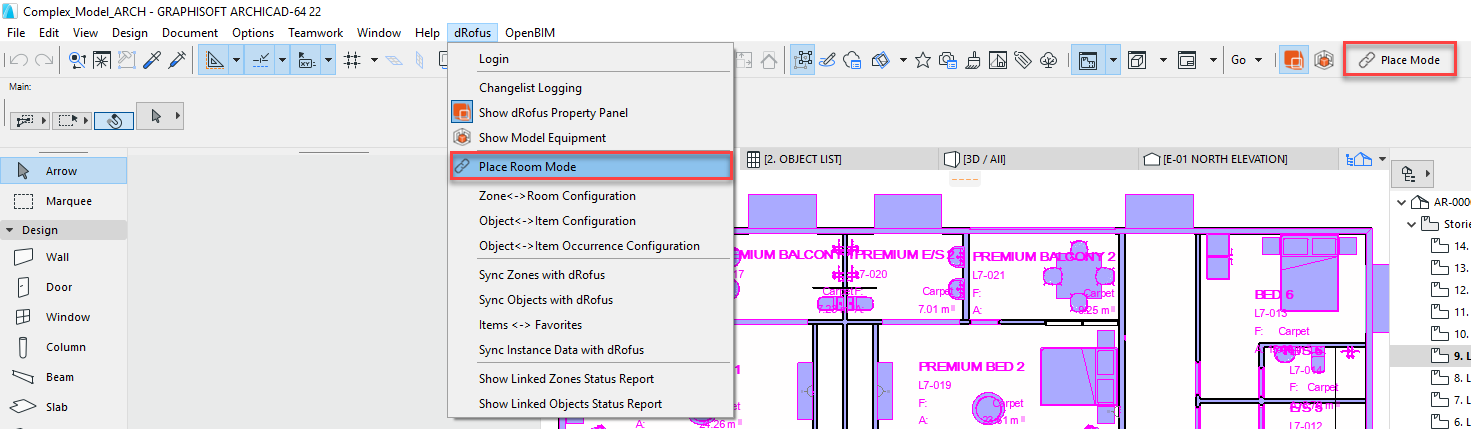Click the Place Mode button
The image size is (1471, 429).
[1399, 60]
